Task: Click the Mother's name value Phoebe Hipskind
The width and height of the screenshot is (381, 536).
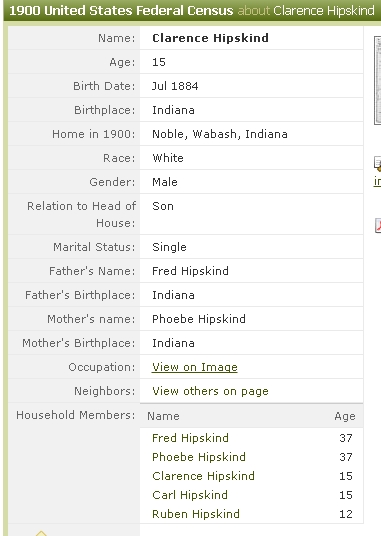Action: tap(199, 319)
